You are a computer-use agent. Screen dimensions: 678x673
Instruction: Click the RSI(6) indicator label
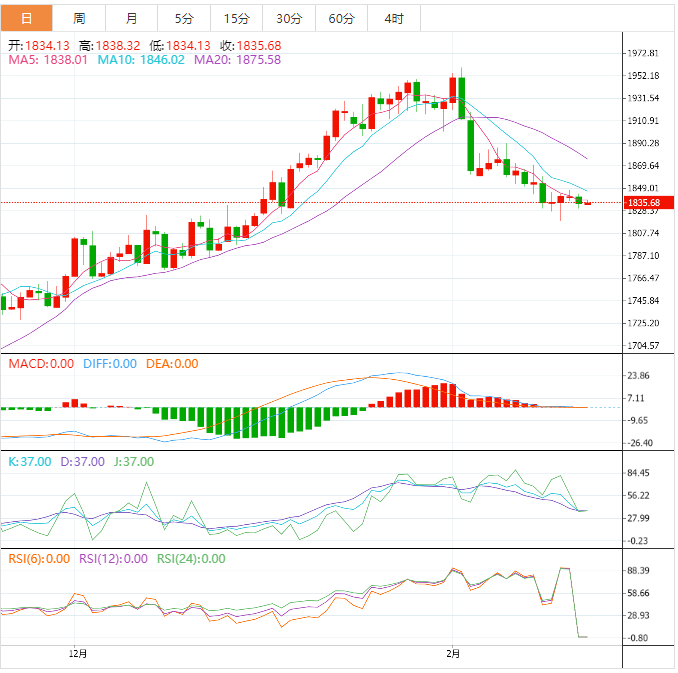[x=39, y=559]
